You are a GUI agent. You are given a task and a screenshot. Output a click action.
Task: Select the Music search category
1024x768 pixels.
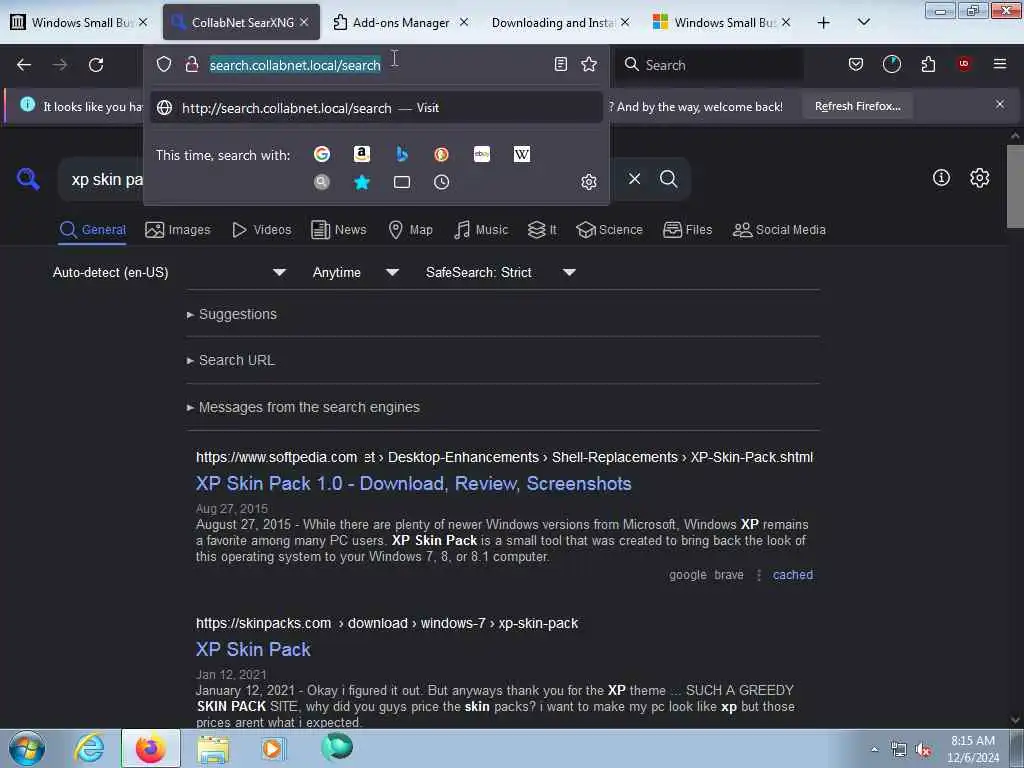(x=481, y=230)
